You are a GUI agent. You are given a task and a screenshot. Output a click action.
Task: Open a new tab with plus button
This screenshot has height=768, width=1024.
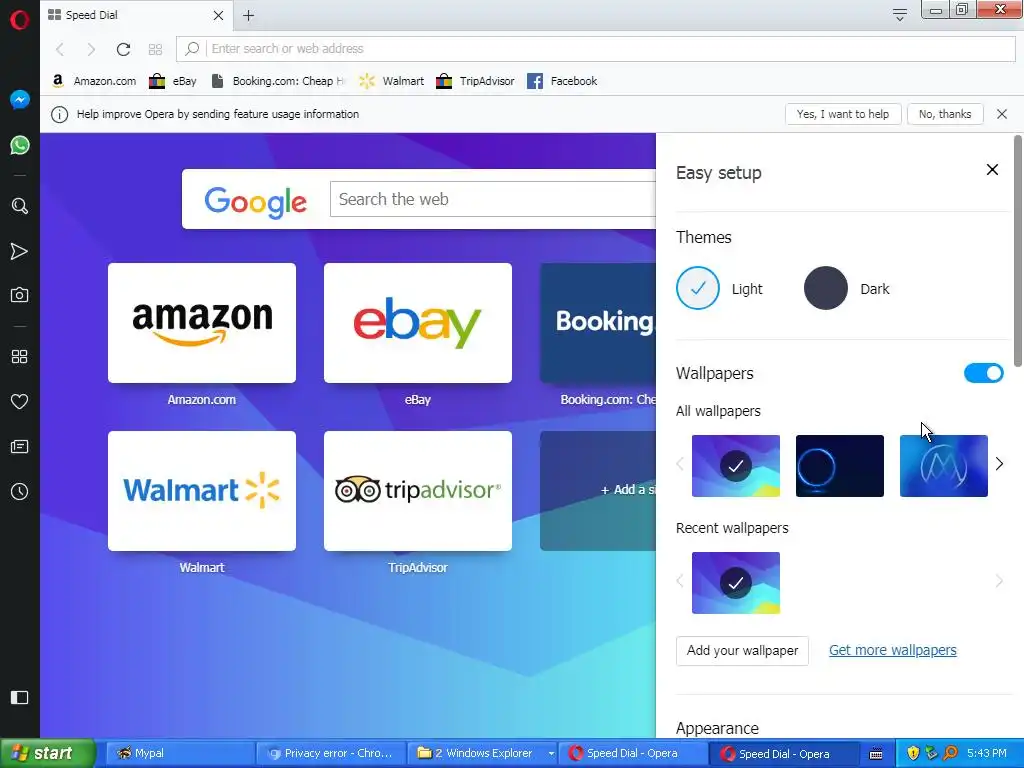click(248, 16)
